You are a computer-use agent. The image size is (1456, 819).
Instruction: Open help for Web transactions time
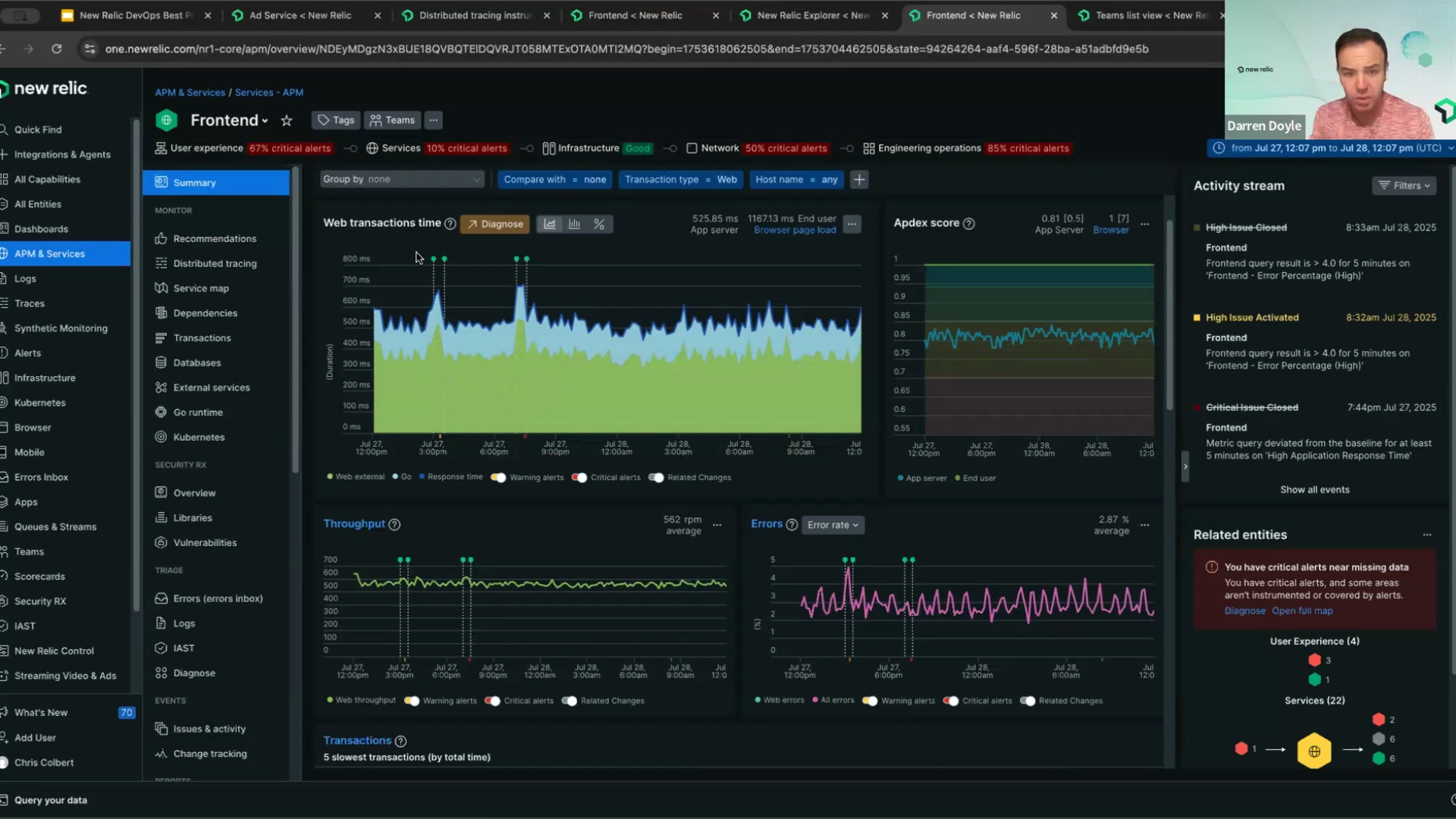coord(450,224)
